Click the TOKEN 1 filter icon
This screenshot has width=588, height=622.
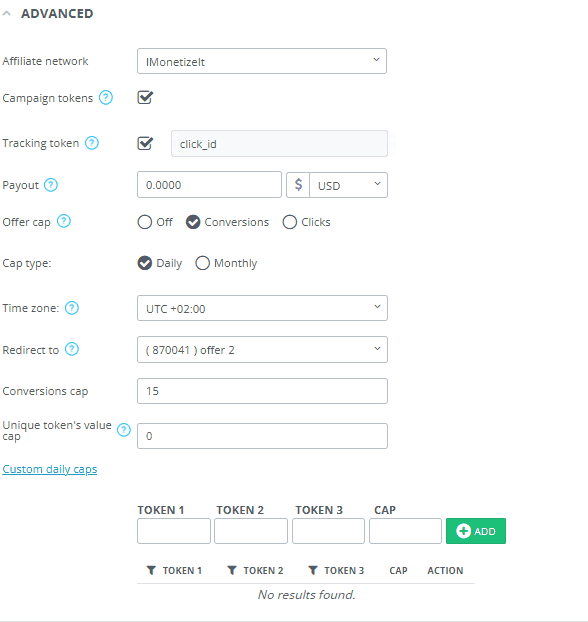[x=151, y=570]
